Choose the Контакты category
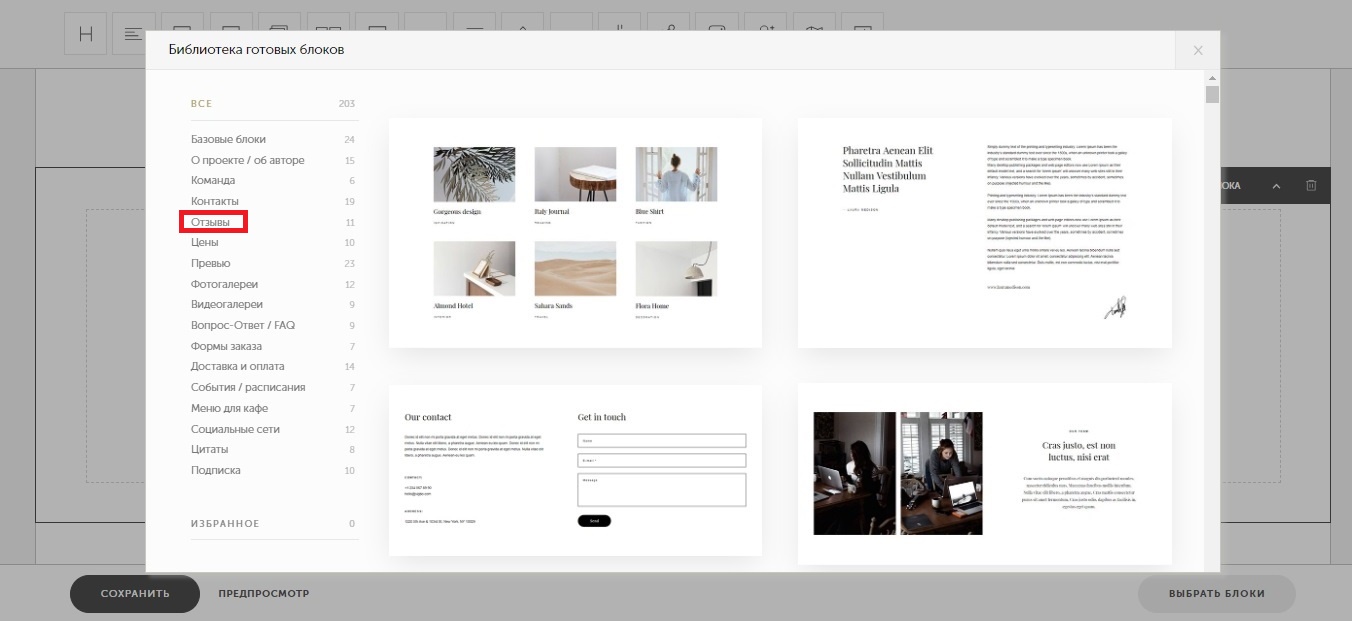The height and width of the screenshot is (621, 1352). pyautogui.click(x=215, y=201)
